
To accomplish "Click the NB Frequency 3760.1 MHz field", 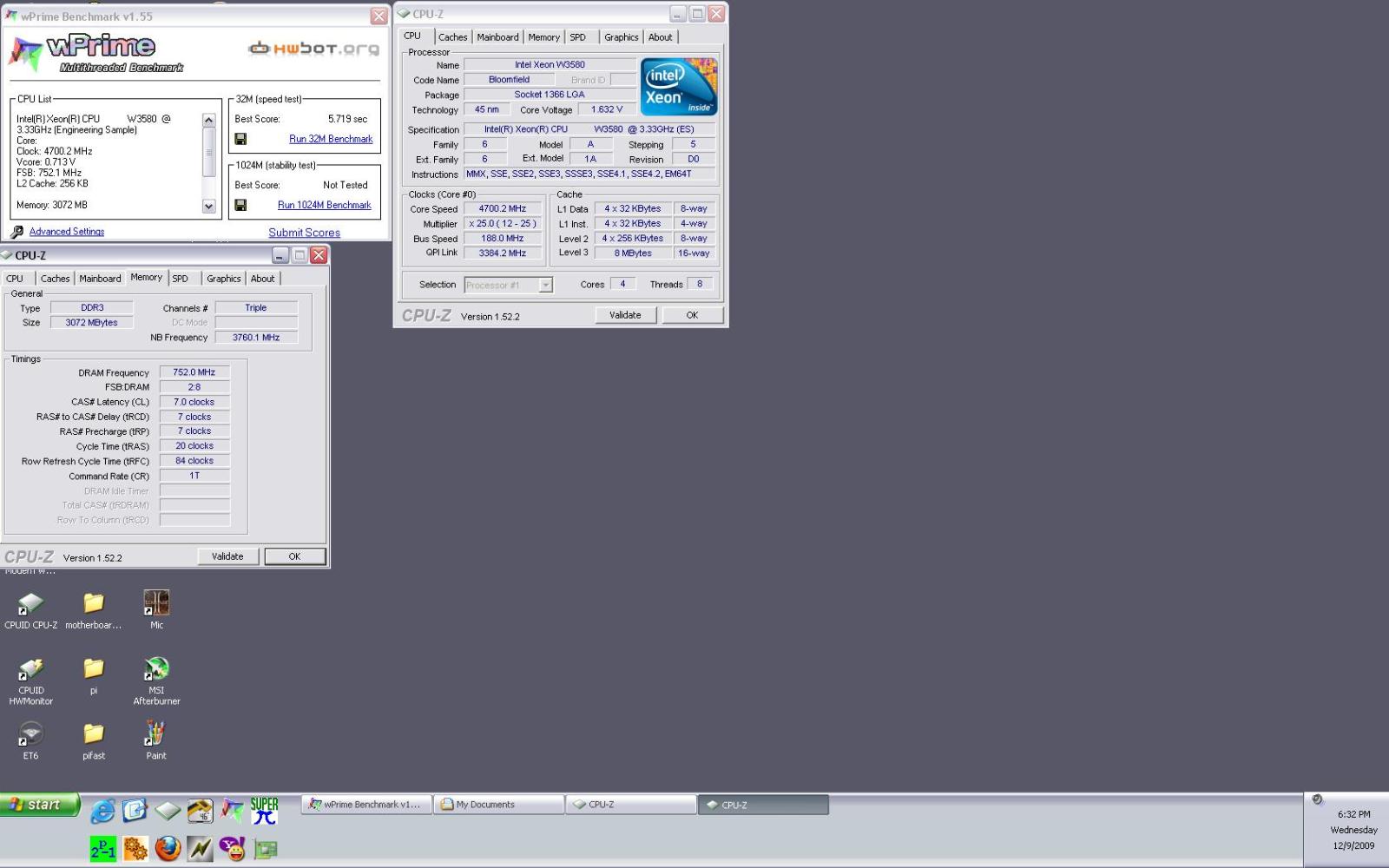I will pyautogui.click(x=256, y=337).
